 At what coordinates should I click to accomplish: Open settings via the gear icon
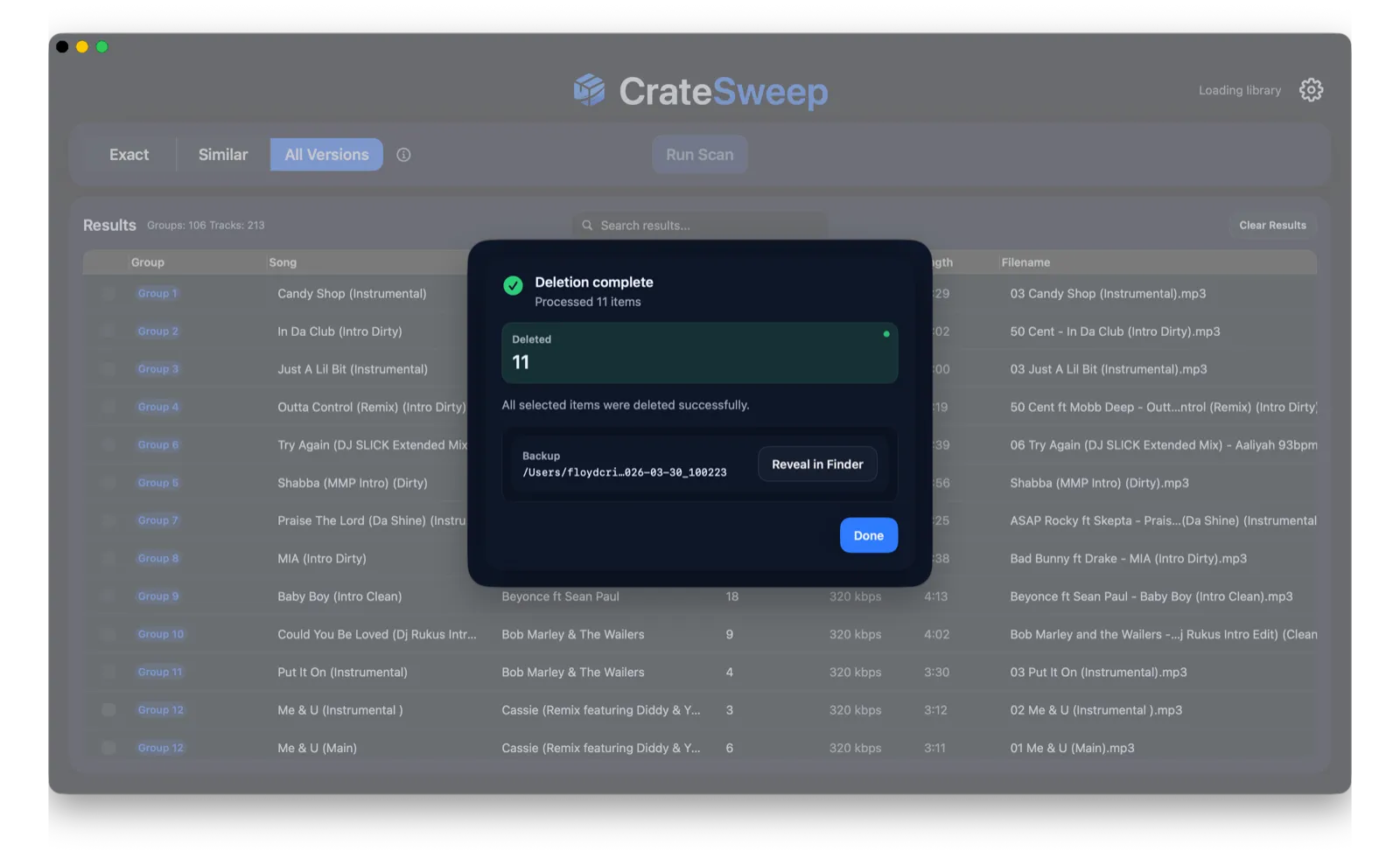point(1310,90)
